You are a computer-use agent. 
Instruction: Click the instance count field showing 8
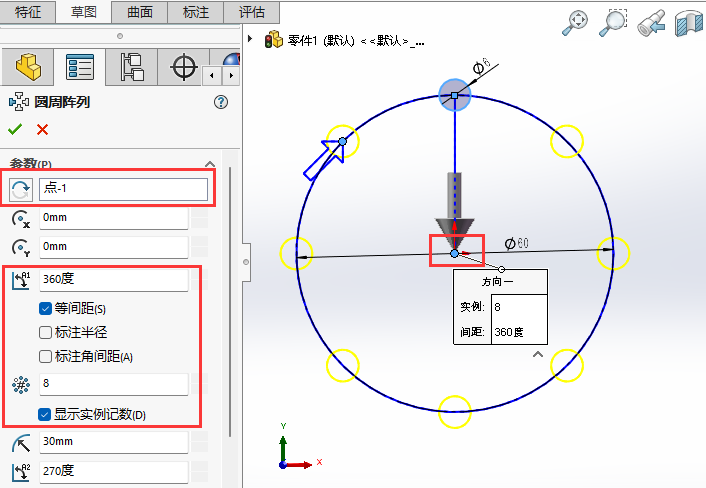(x=113, y=384)
